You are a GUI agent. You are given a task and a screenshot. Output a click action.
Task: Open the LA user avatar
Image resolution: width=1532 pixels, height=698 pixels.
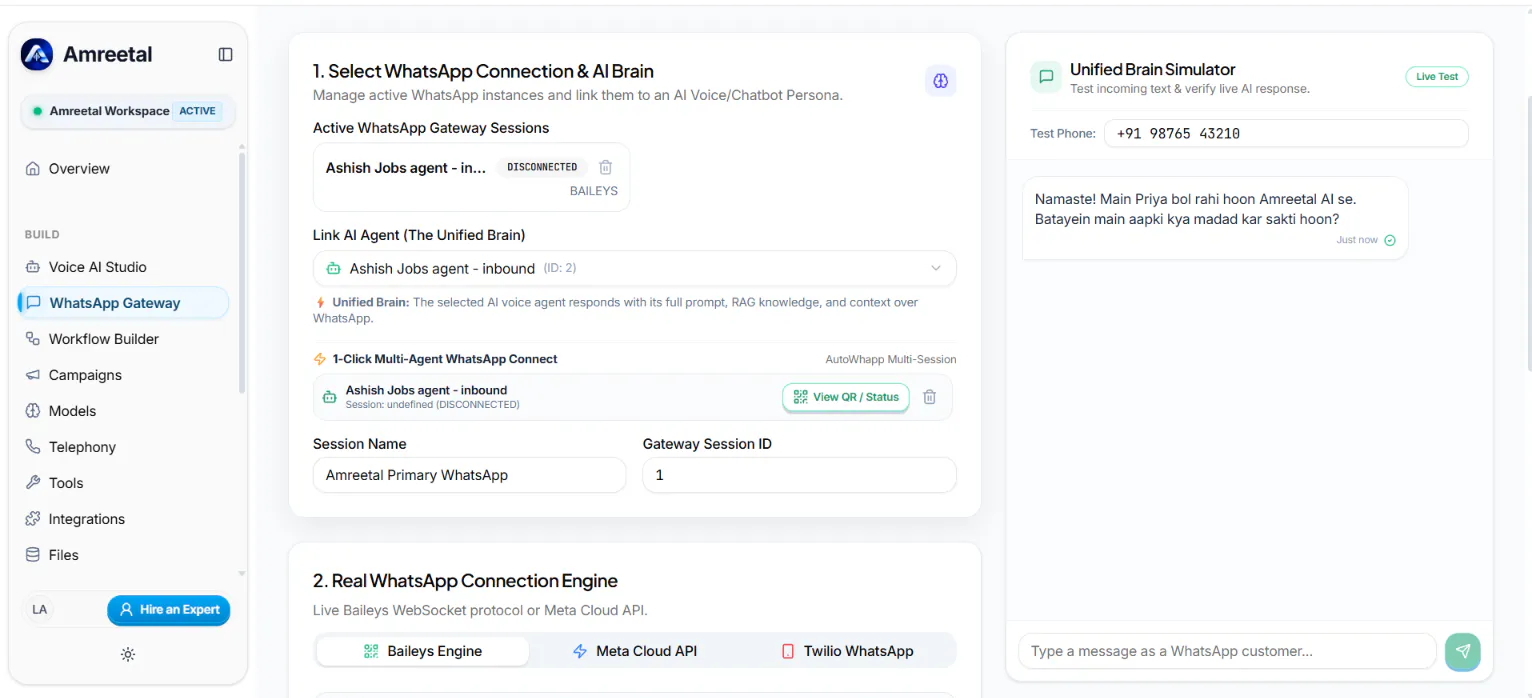(40, 609)
